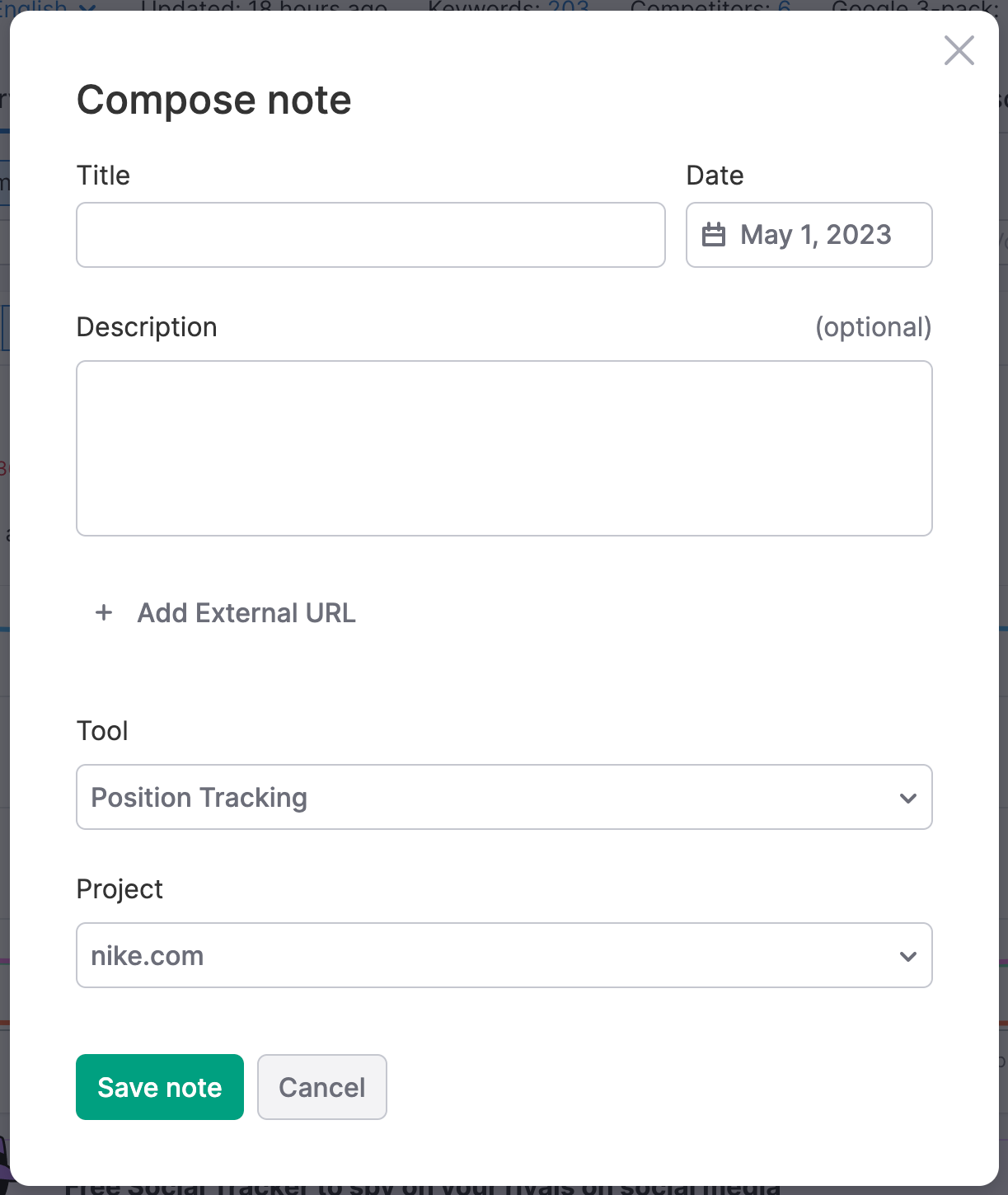Open the English language dropdown in the toolbar
Viewport: 1008px width, 1195px height.
click(49, 7)
